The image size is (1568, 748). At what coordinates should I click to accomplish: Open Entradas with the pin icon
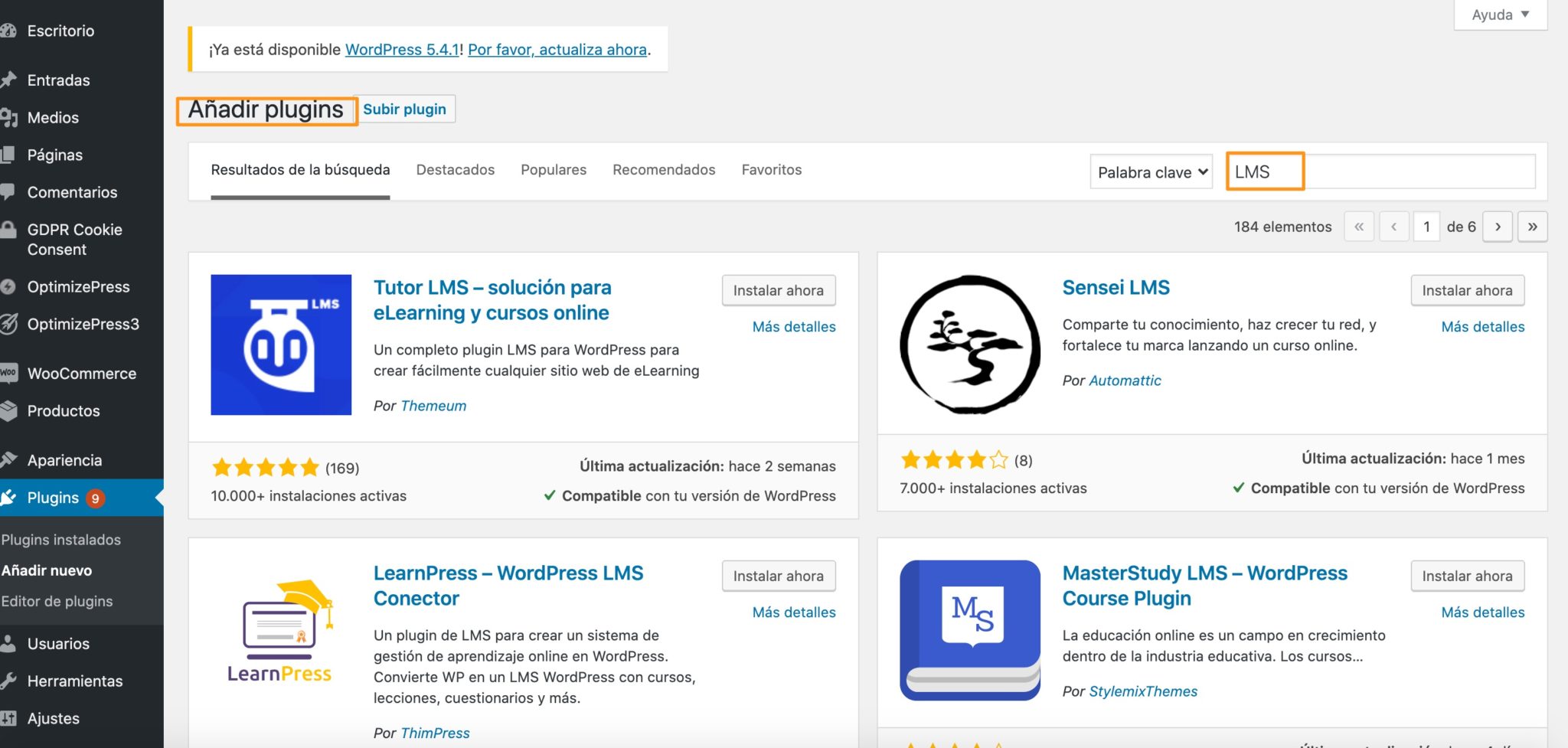point(10,80)
